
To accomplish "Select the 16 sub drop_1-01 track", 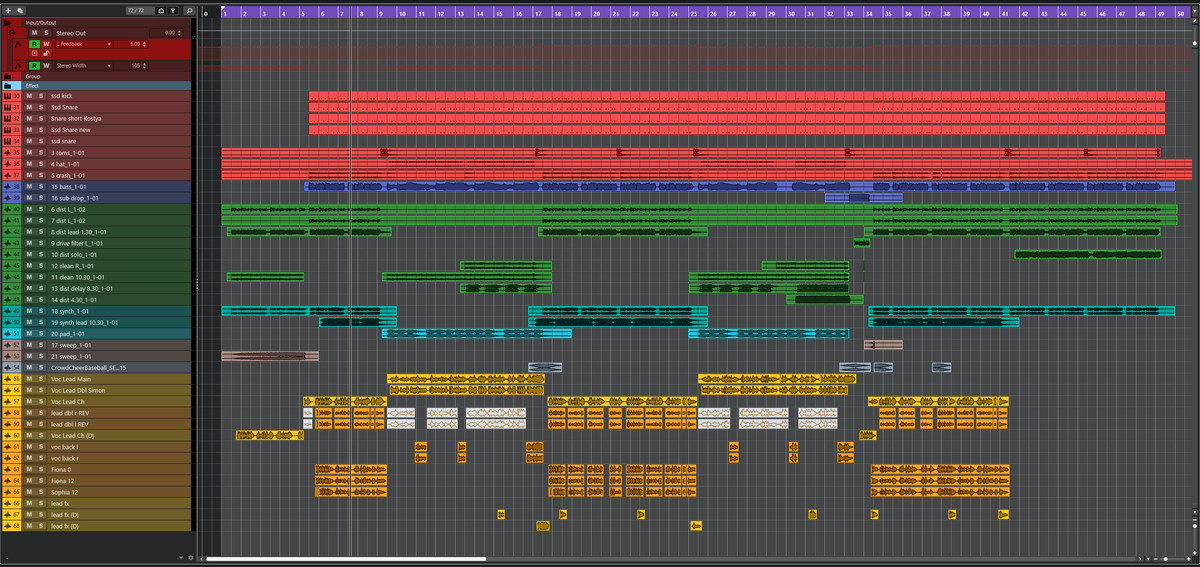I will click(x=98, y=198).
